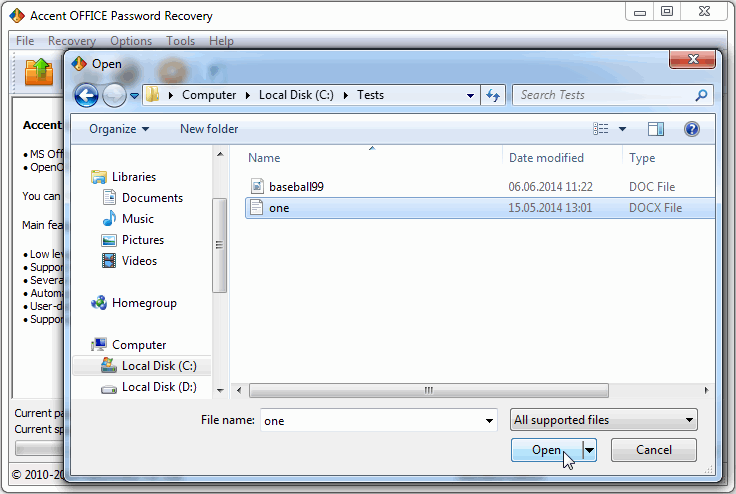Select Computer in the navigation pane

[139, 345]
